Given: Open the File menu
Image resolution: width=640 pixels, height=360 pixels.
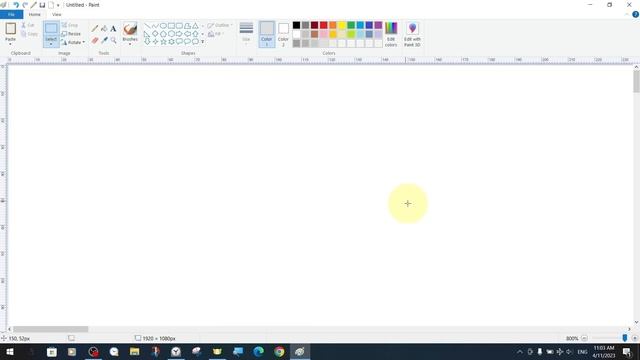Looking at the screenshot, I should pyautogui.click(x=11, y=14).
